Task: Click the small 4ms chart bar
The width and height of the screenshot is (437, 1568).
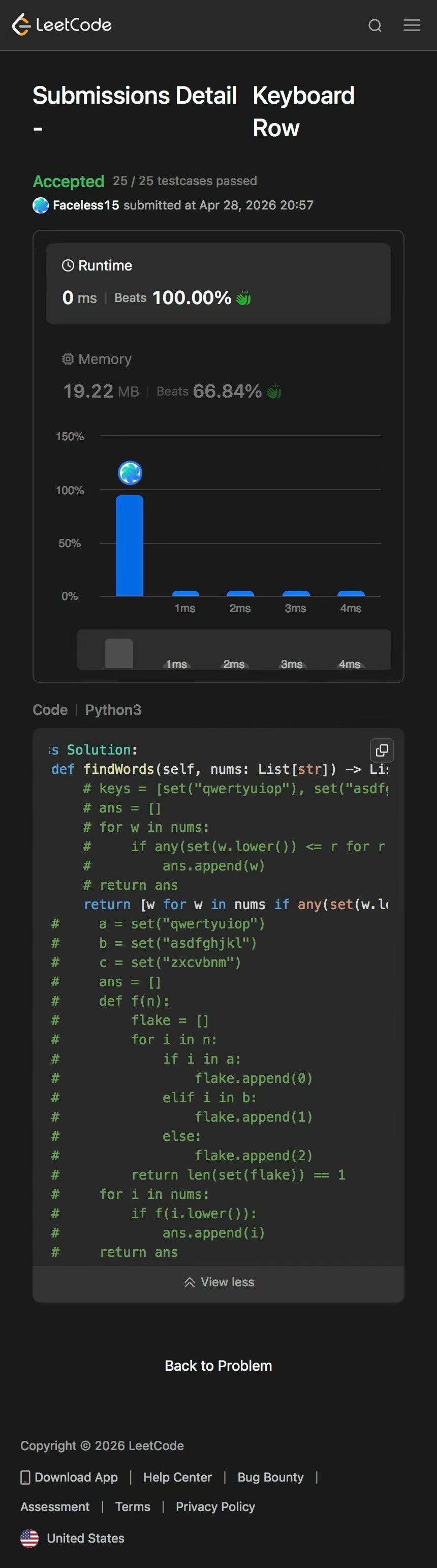Action: 351,593
